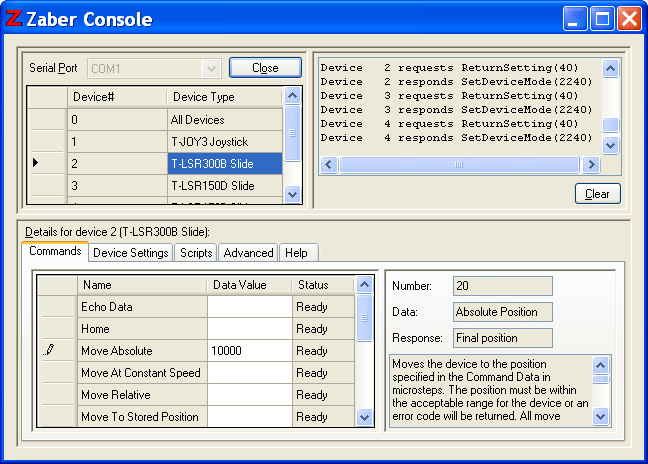Click the Device# column header
The image size is (648, 464).
117,97
